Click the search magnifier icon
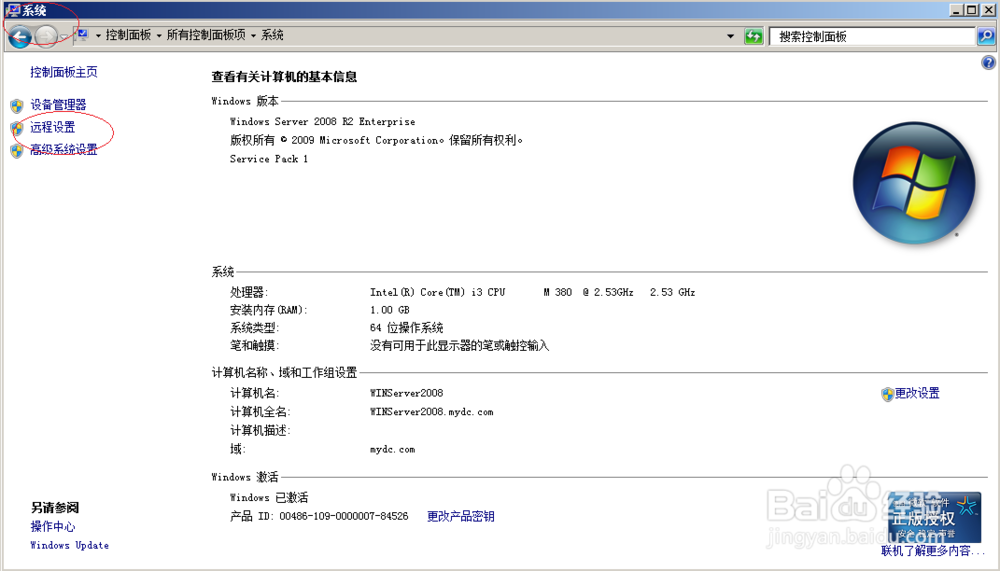 [x=986, y=36]
